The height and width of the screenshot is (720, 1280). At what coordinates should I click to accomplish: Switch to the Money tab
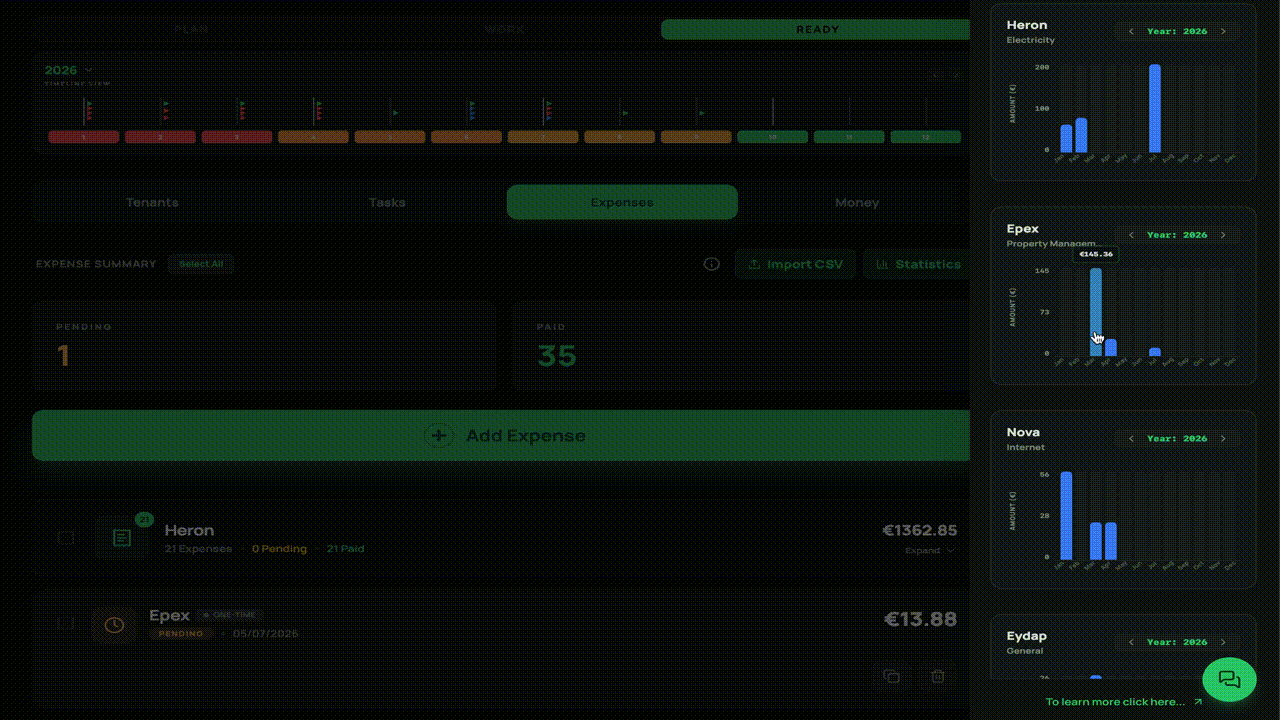pyautogui.click(x=857, y=202)
